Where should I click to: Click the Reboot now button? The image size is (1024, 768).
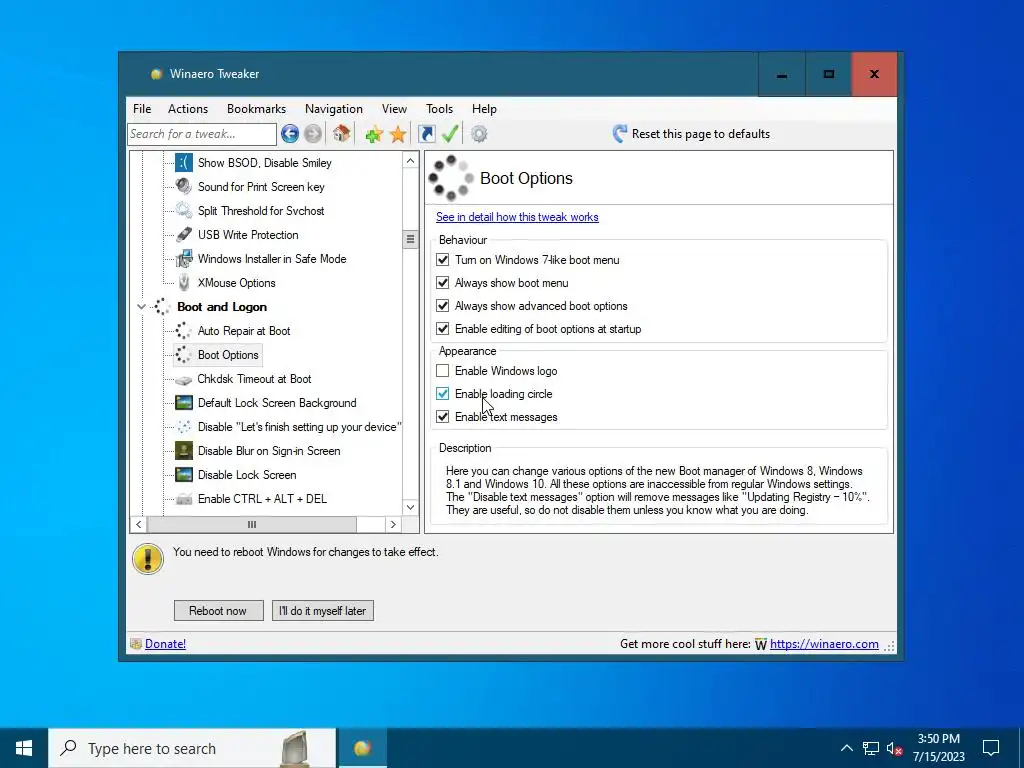click(219, 611)
